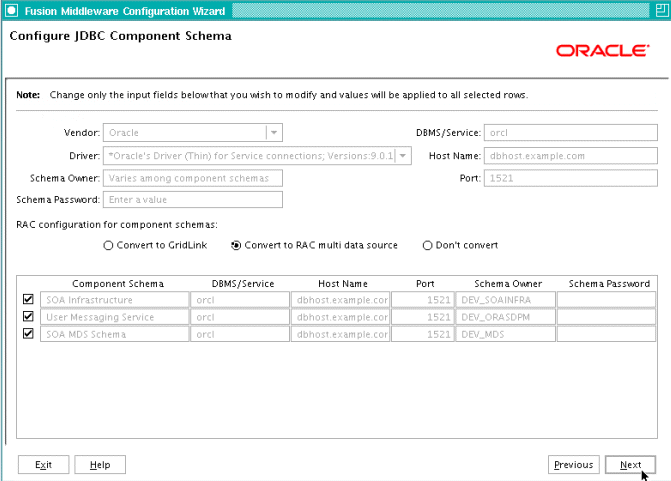Click DEV_SOAINFRA schema owner cell

tap(506, 300)
